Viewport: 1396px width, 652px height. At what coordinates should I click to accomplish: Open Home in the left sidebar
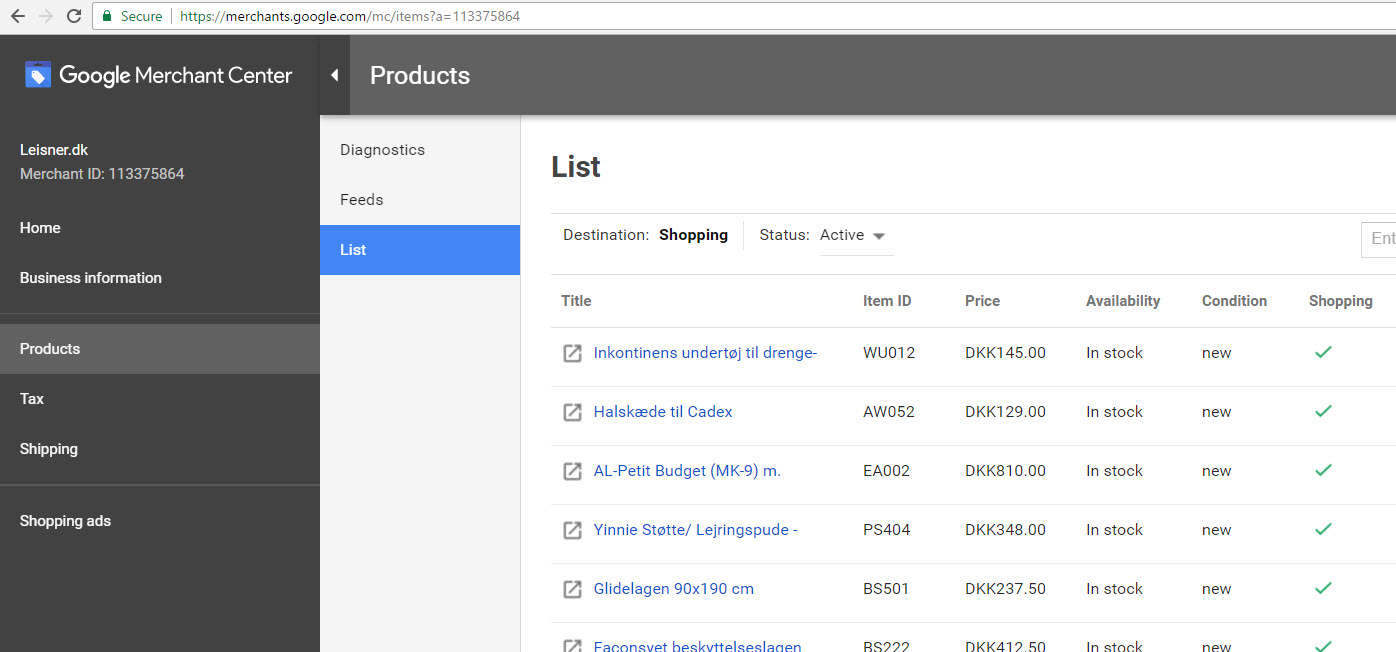(x=40, y=228)
